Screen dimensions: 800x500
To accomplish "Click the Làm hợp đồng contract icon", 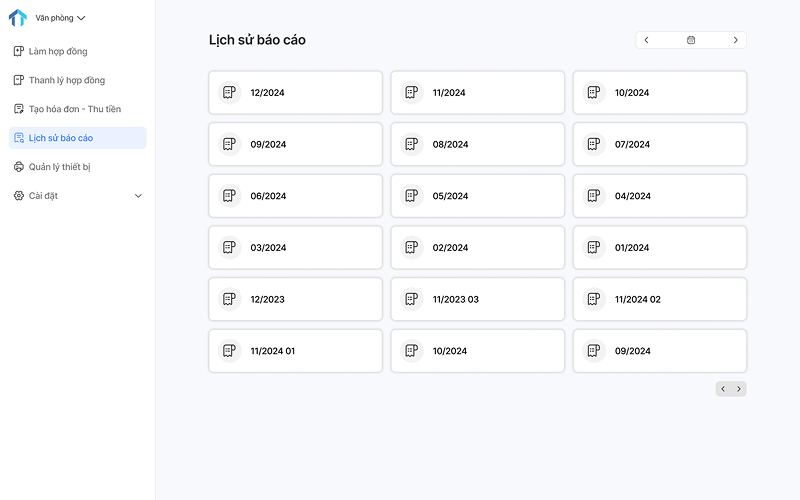I will tap(19, 51).
